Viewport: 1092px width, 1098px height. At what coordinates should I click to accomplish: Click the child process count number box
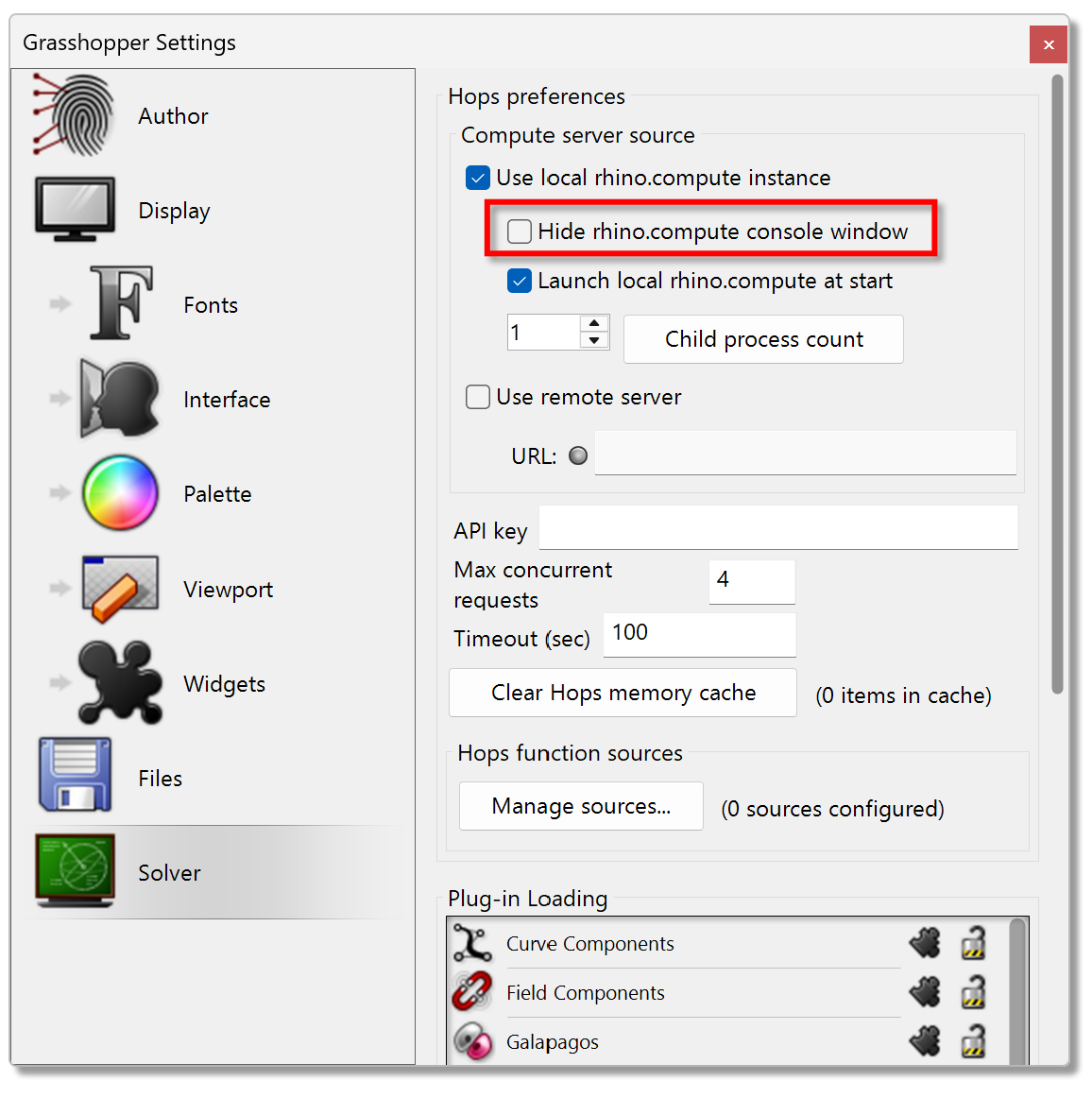(544, 332)
